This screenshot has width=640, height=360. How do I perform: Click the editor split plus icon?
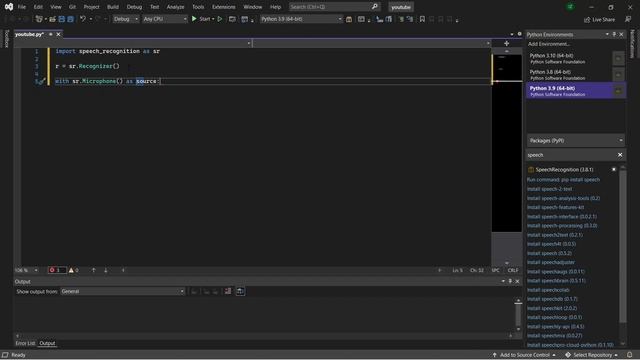click(x=507, y=43)
